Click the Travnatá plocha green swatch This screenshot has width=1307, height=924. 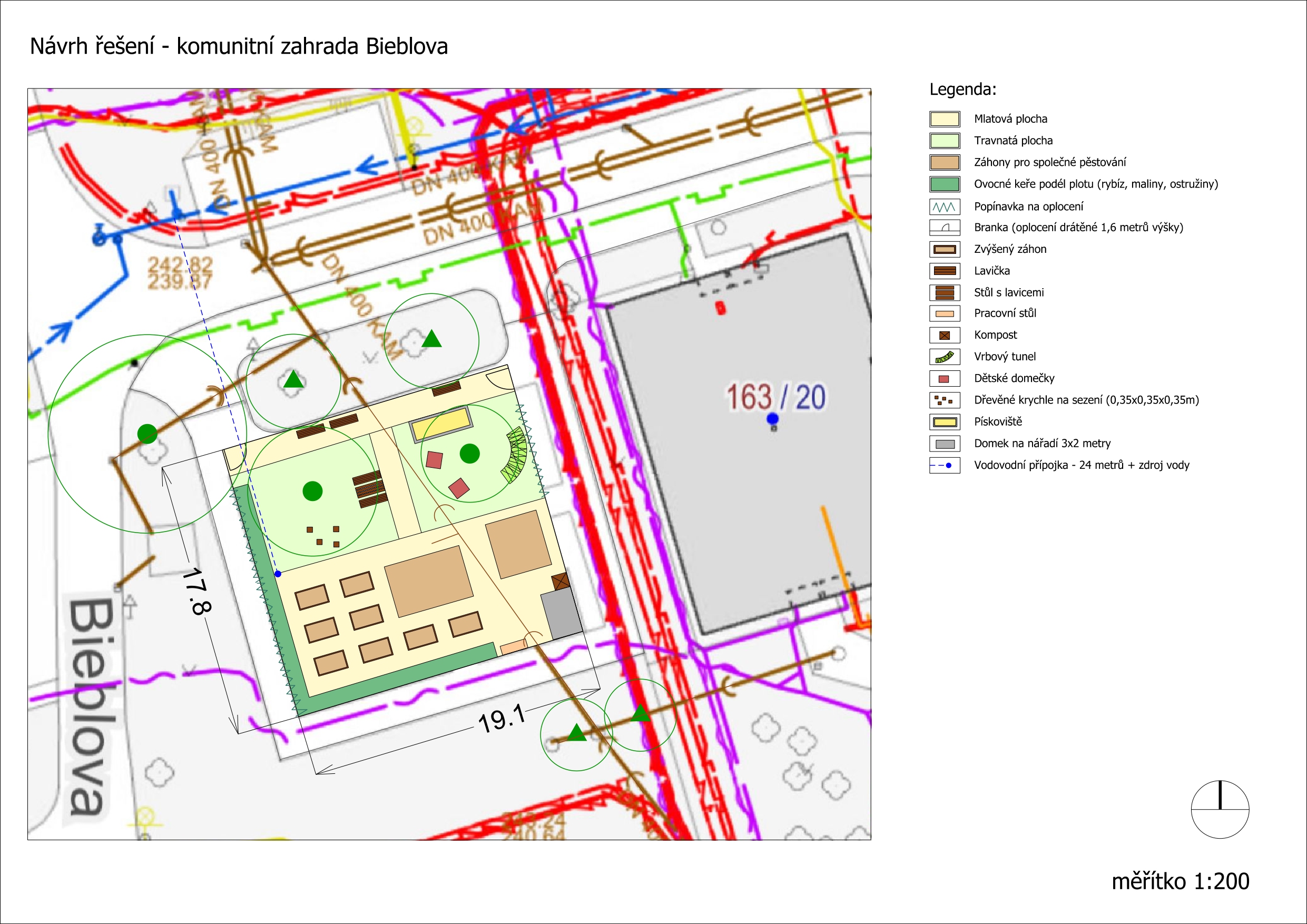coord(945,141)
